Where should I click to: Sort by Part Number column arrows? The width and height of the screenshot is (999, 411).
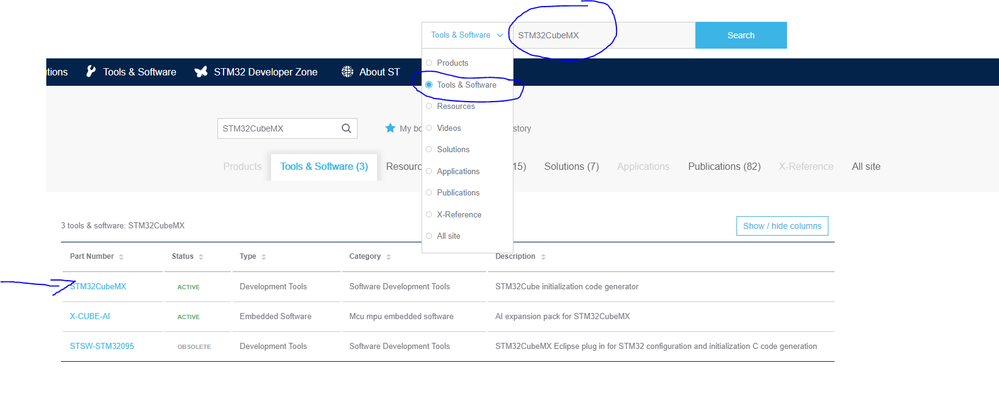pyautogui.click(x=121, y=257)
